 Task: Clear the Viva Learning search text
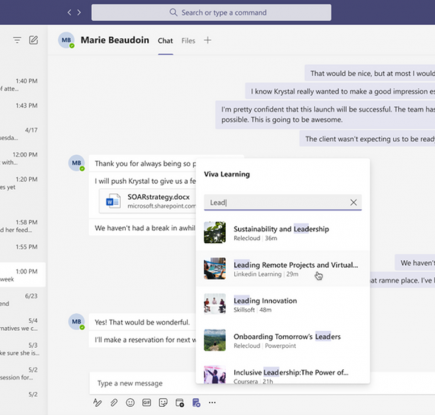[353, 202]
